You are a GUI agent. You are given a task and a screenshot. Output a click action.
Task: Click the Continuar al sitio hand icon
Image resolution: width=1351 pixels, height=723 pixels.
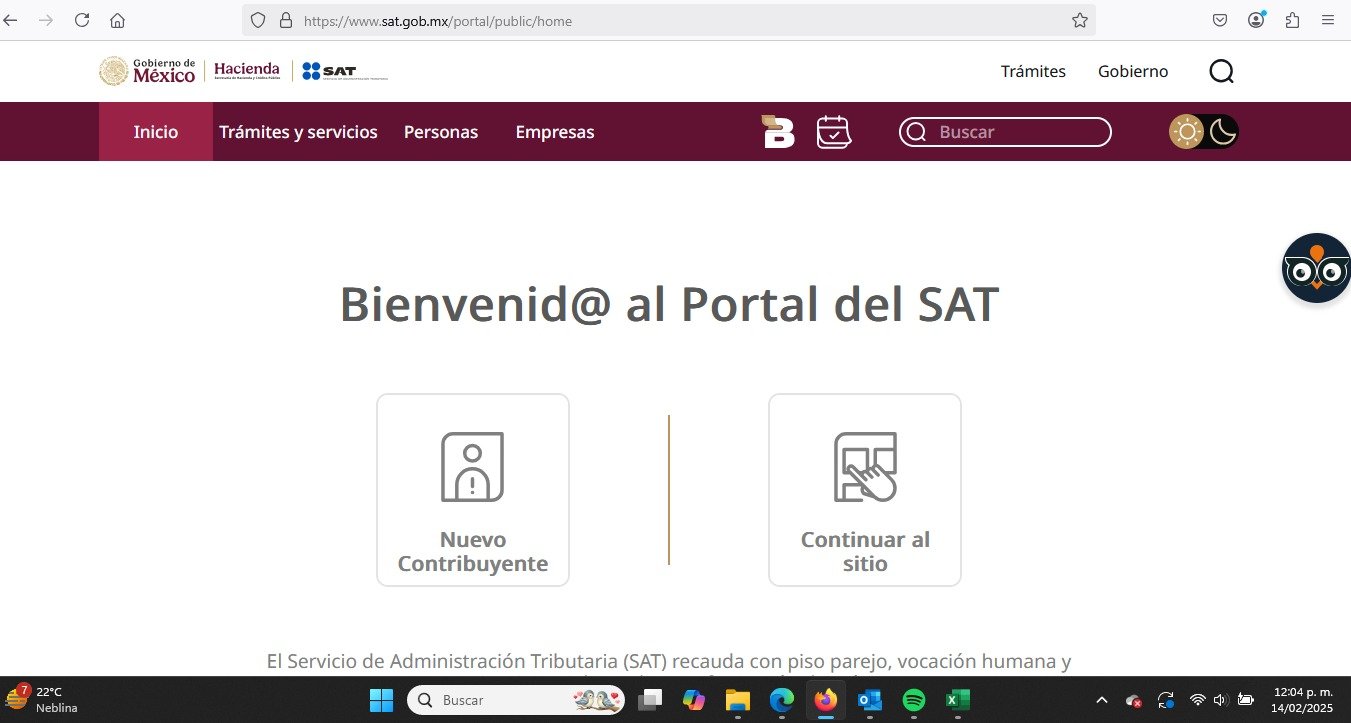(865, 467)
